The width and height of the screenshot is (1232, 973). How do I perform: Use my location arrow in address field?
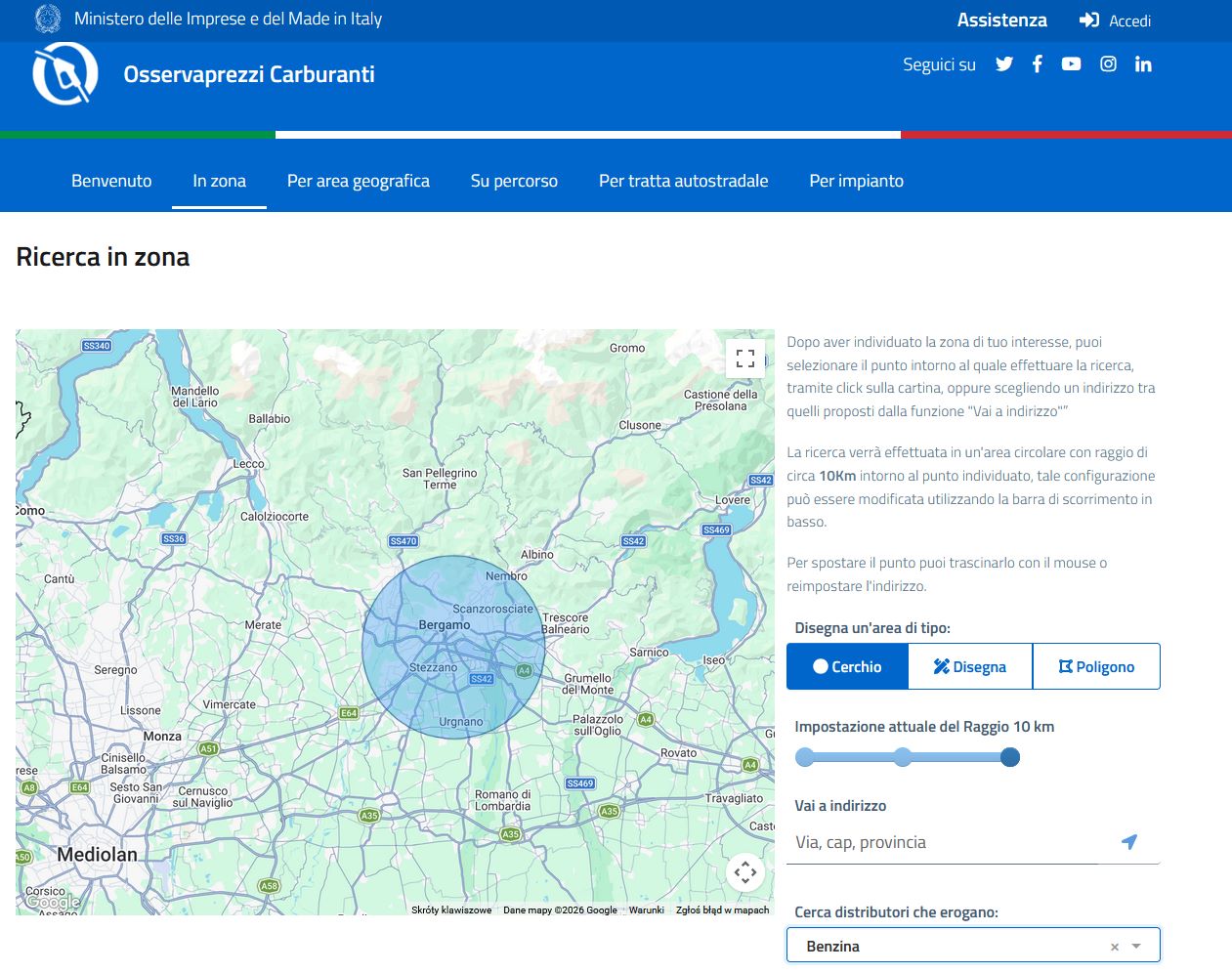1129,842
